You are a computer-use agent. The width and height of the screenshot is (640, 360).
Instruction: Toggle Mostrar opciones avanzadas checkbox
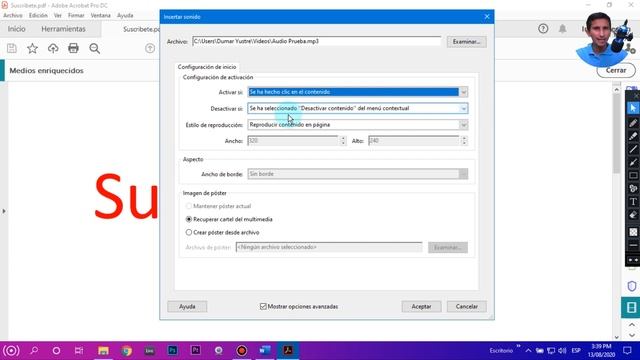263,307
